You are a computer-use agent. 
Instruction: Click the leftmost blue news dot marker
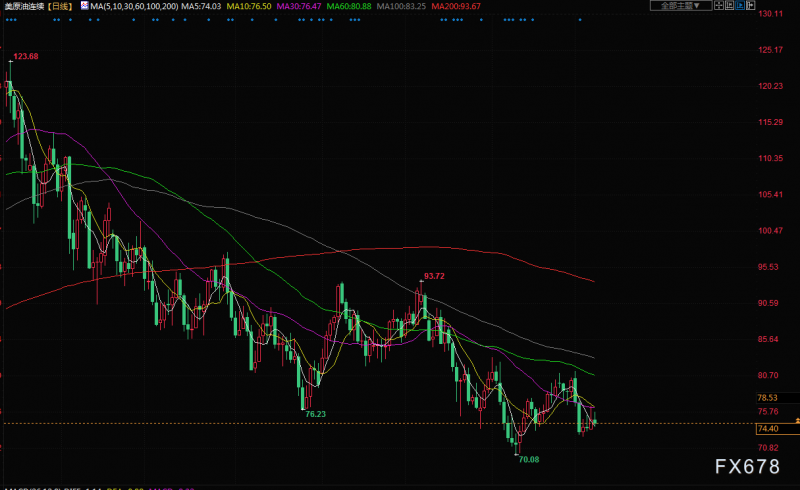(x=6, y=20)
